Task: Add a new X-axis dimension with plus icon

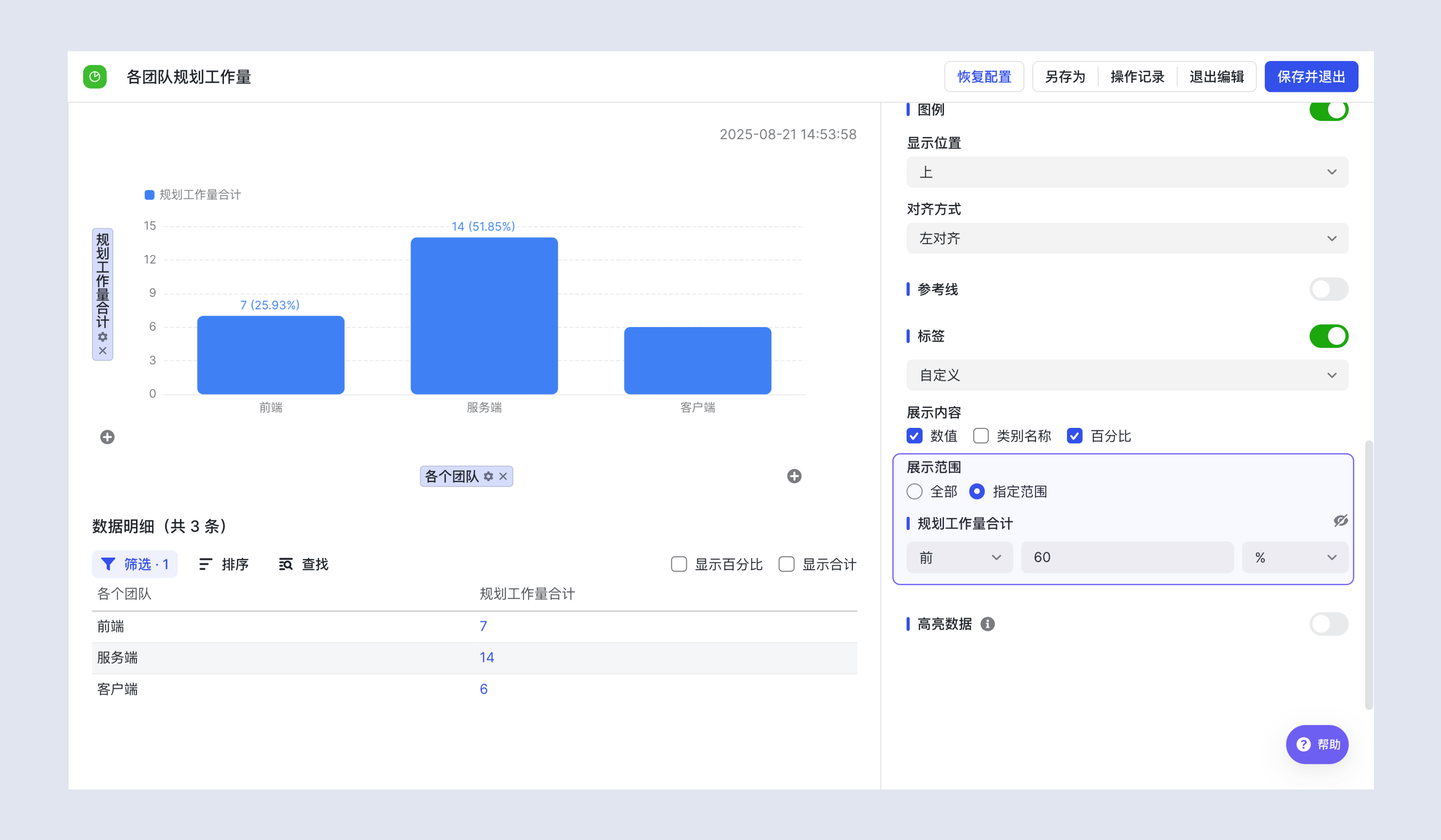Action: (794, 476)
